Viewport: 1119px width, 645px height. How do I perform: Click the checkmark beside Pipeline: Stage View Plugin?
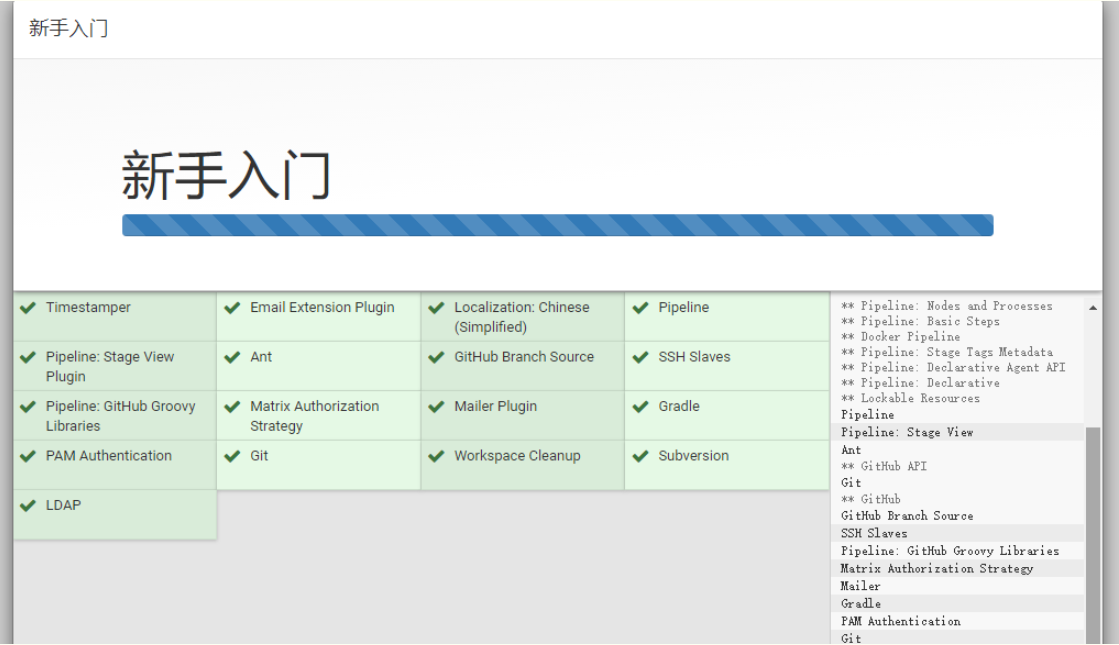click(28, 357)
